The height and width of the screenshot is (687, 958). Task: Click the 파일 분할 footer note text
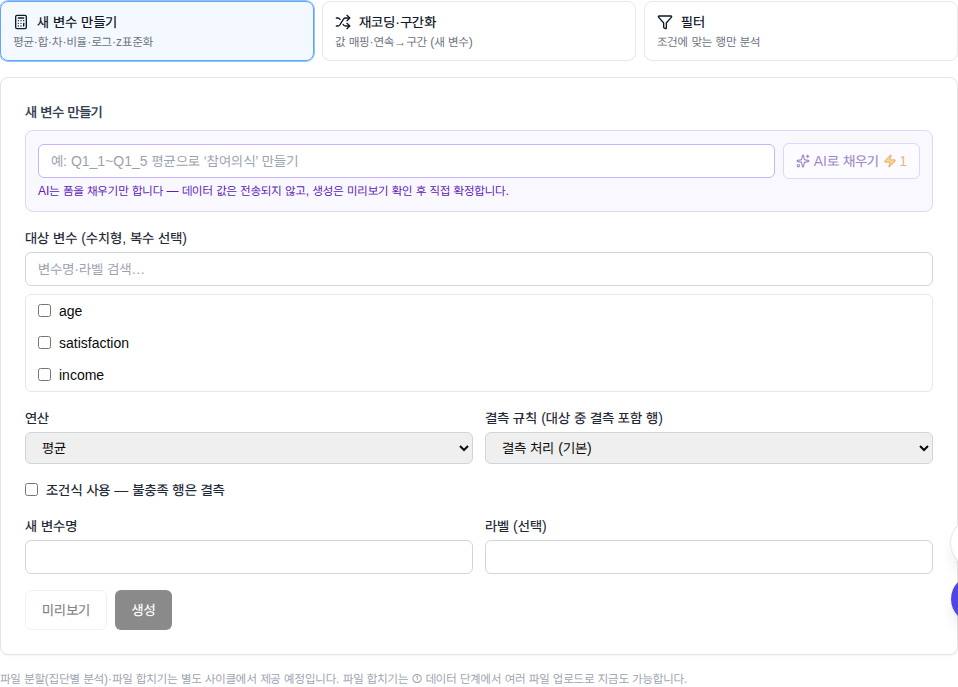(x=343, y=678)
